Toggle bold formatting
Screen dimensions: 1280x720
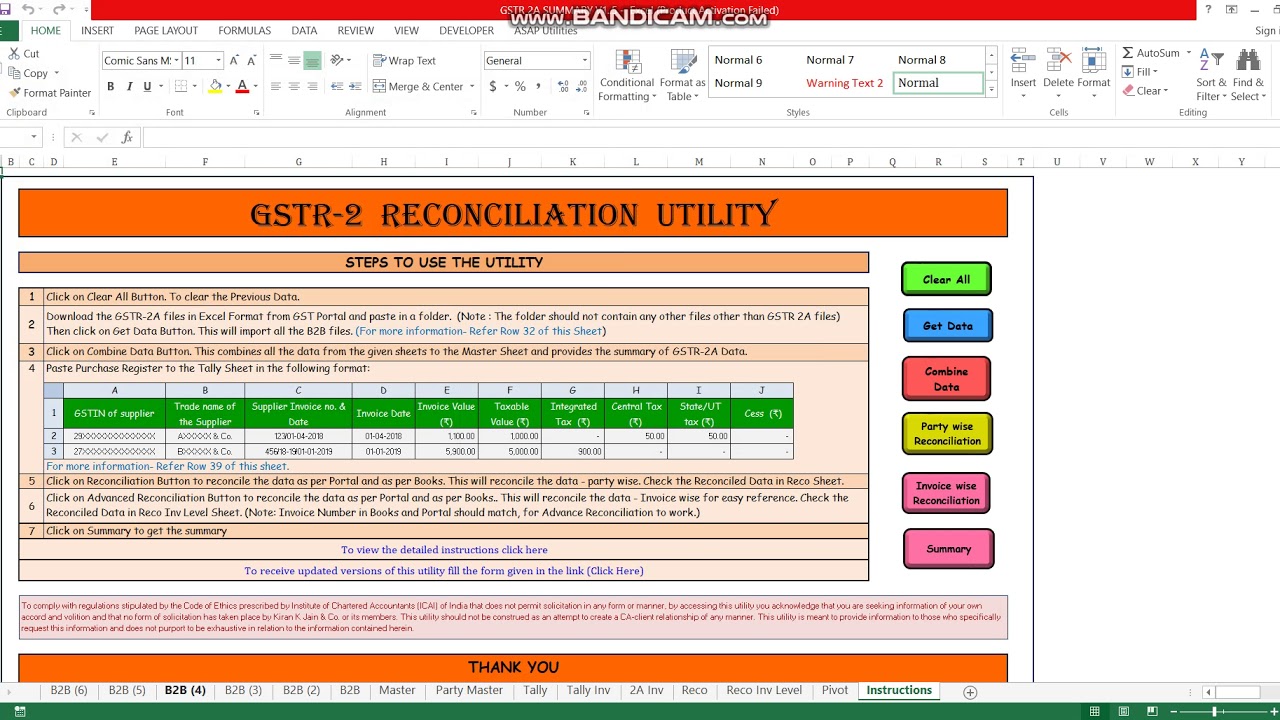pos(110,87)
